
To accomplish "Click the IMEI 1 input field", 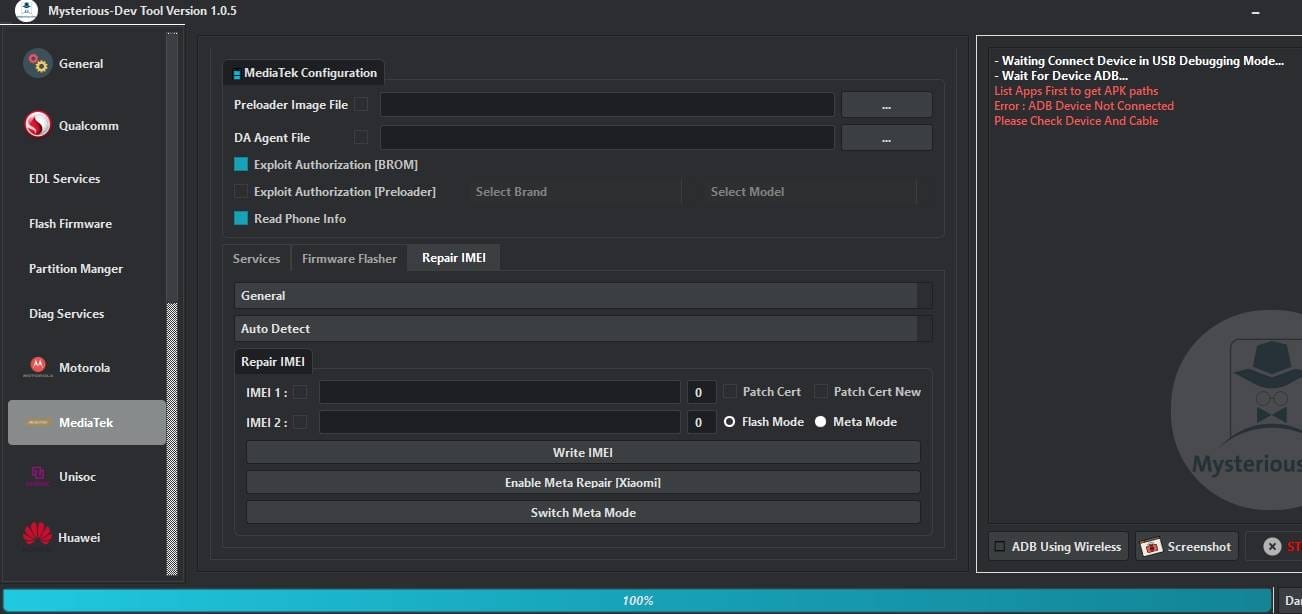I will (x=498, y=391).
